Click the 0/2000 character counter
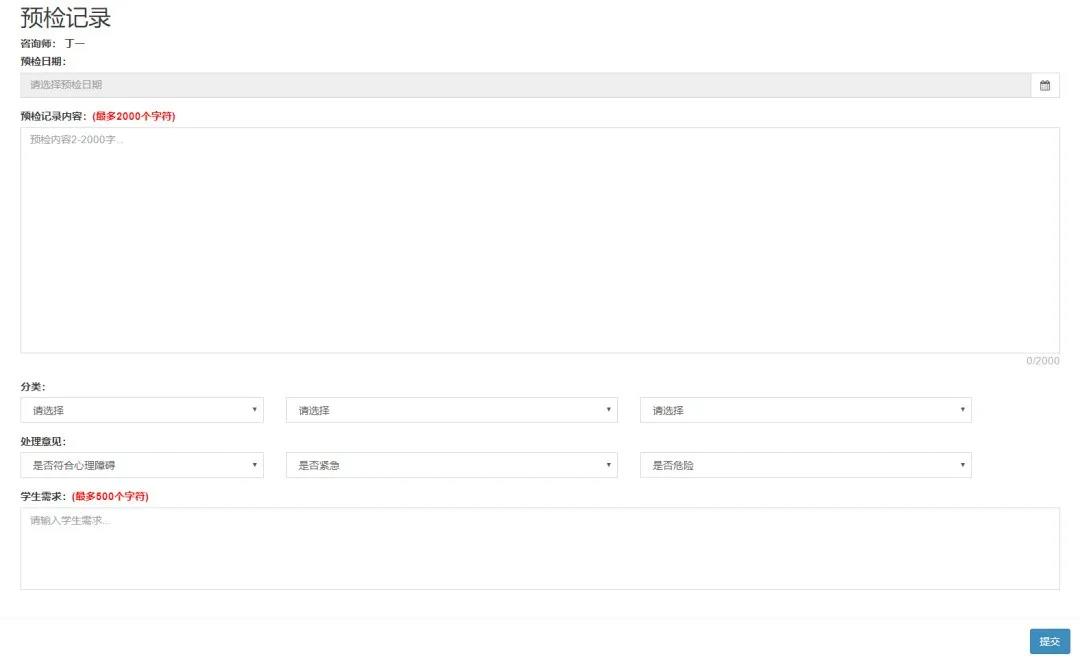 pos(1042,361)
